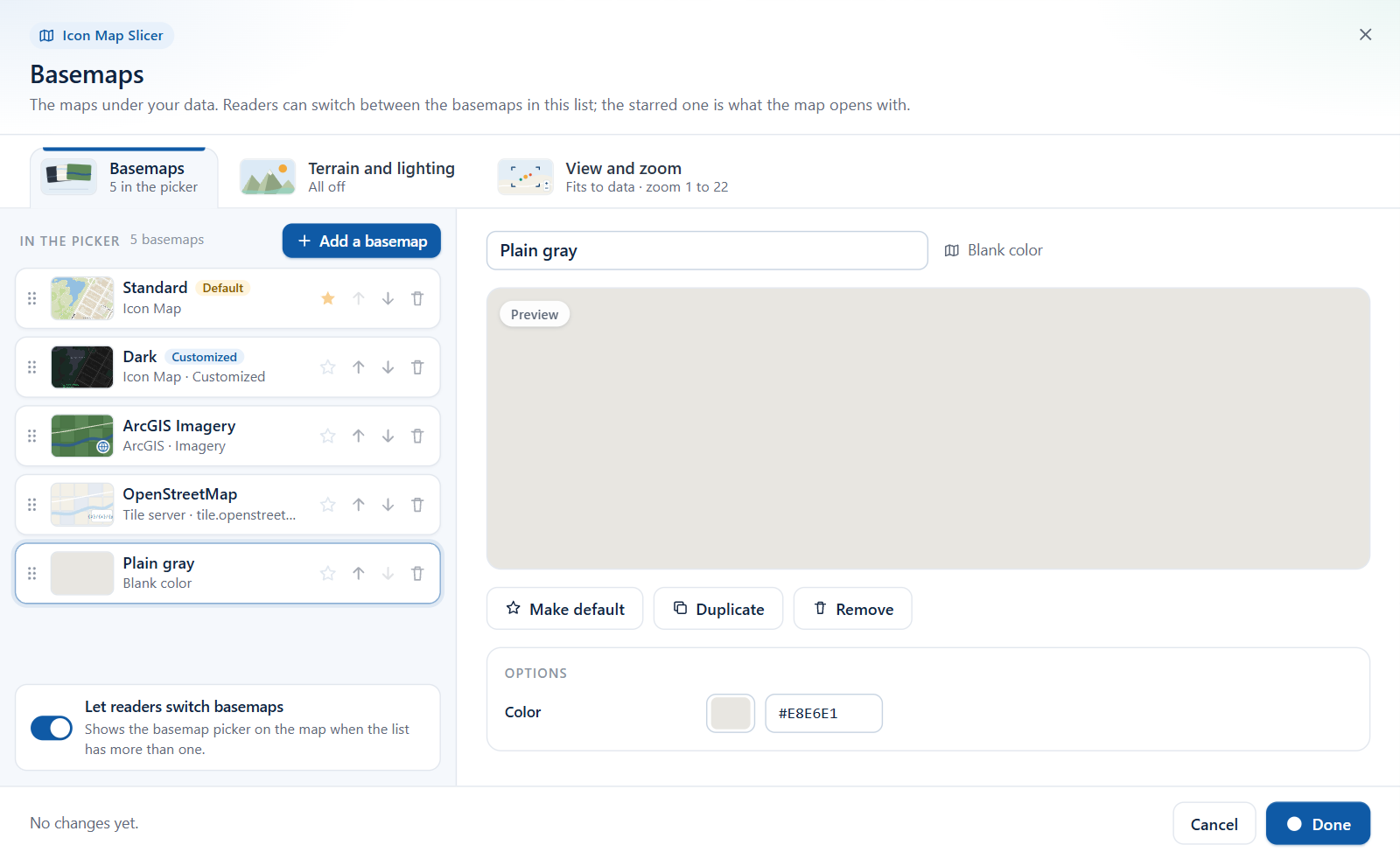Click the 'No changes yet.' status text
This screenshot has width=1400, height=859.
click(84, 823)
